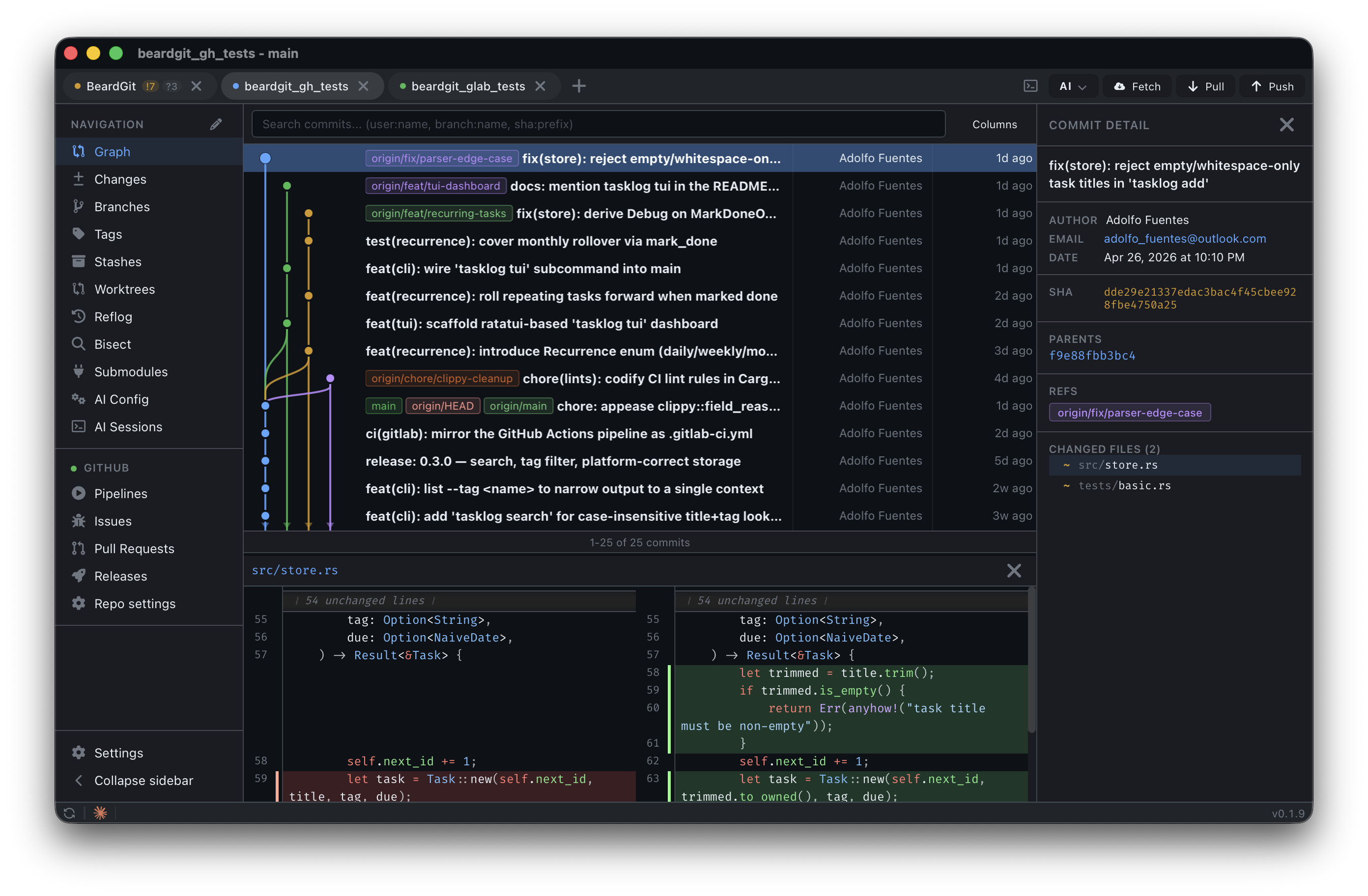This screenshot has height=896, width=1368.
Task: Open GitHub Releases
Action: coord(148,577)
